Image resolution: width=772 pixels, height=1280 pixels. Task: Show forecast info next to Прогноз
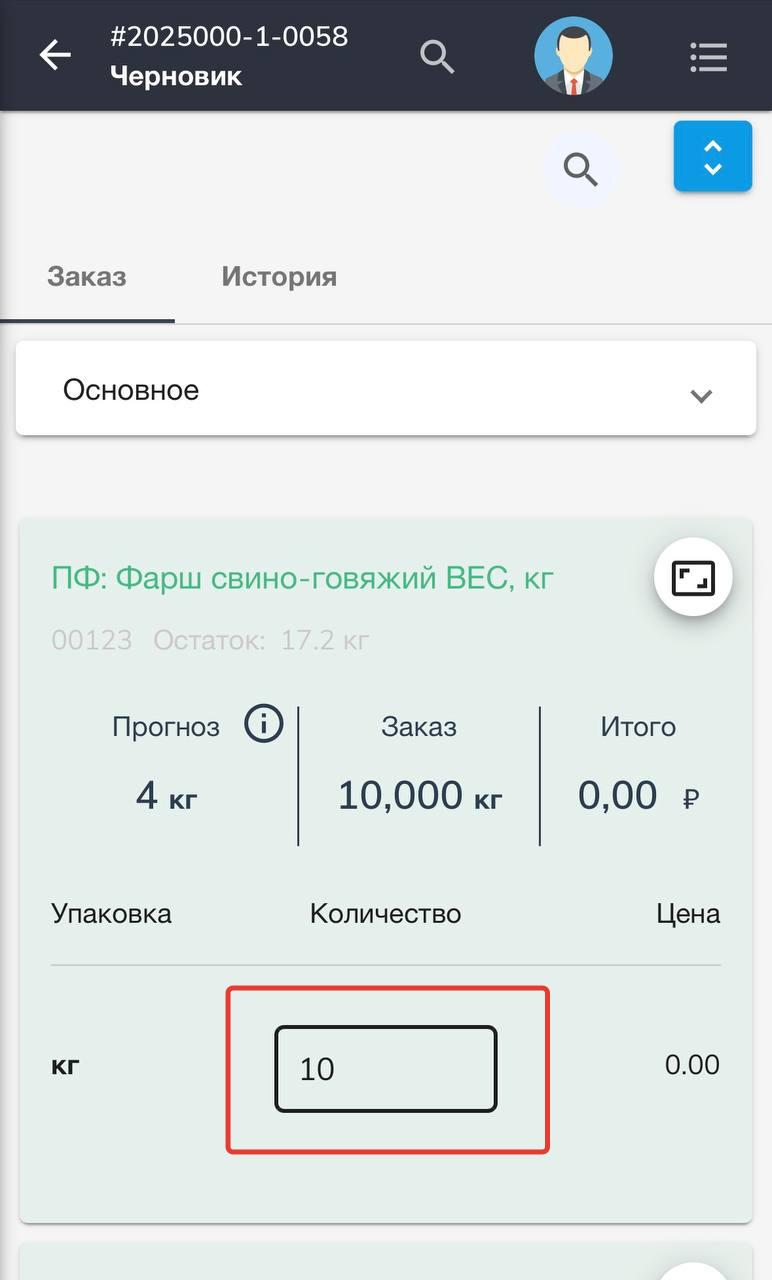click(264, 723)
